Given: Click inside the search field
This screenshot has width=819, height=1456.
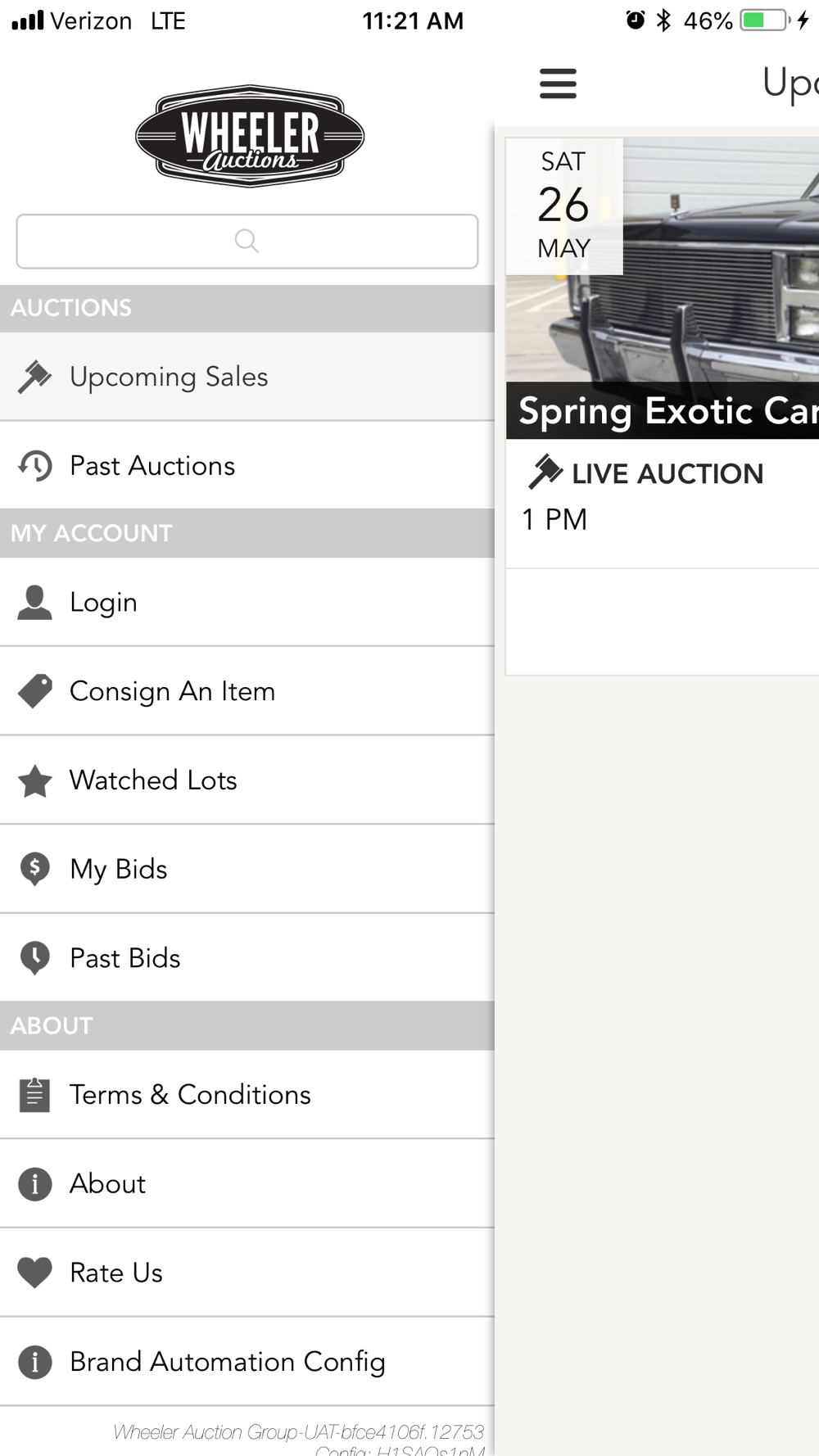Looking at the screenshot, I should 247,242.
